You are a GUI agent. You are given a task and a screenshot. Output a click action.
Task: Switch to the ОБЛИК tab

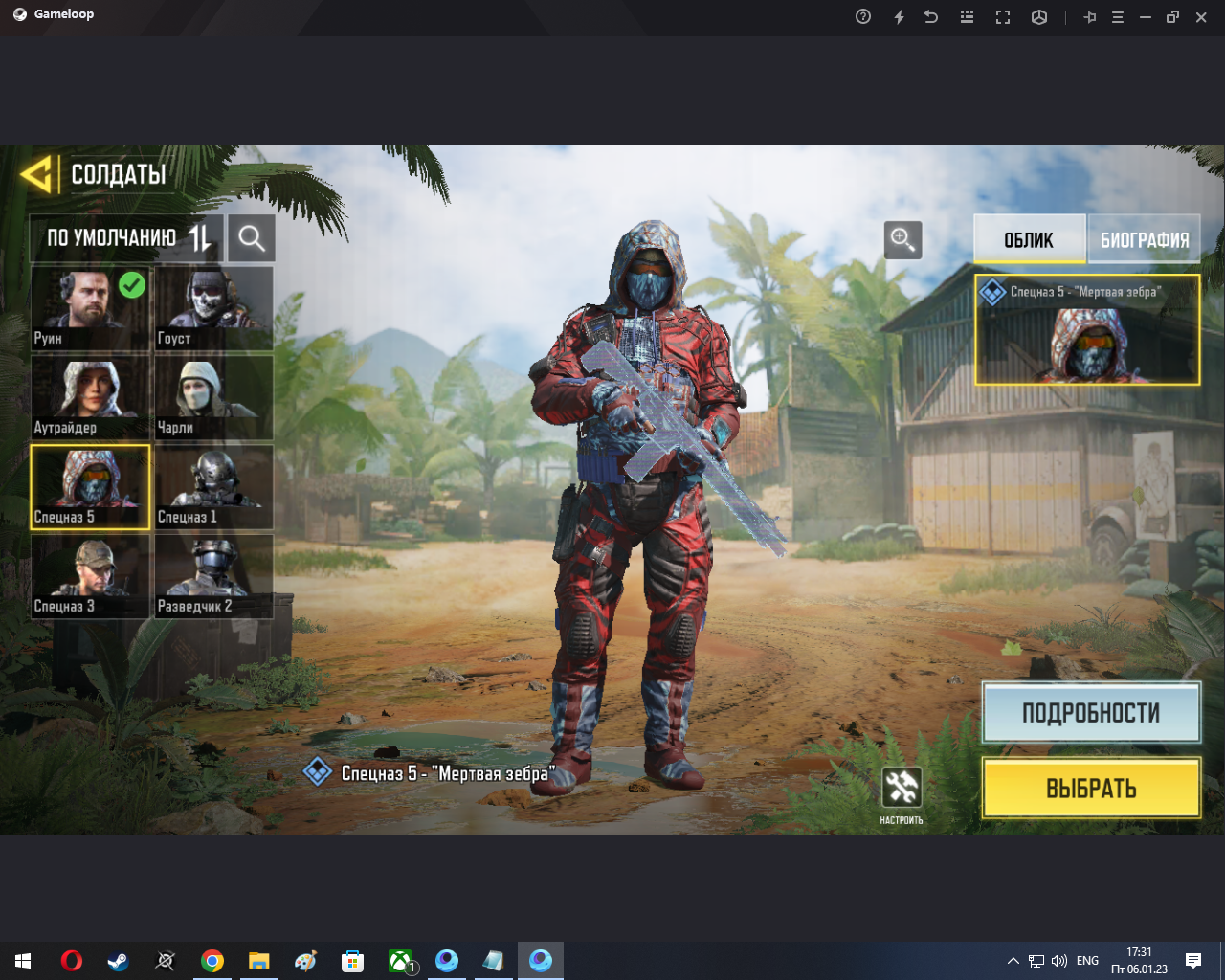pyautogui.click(x=1029, y=239)
